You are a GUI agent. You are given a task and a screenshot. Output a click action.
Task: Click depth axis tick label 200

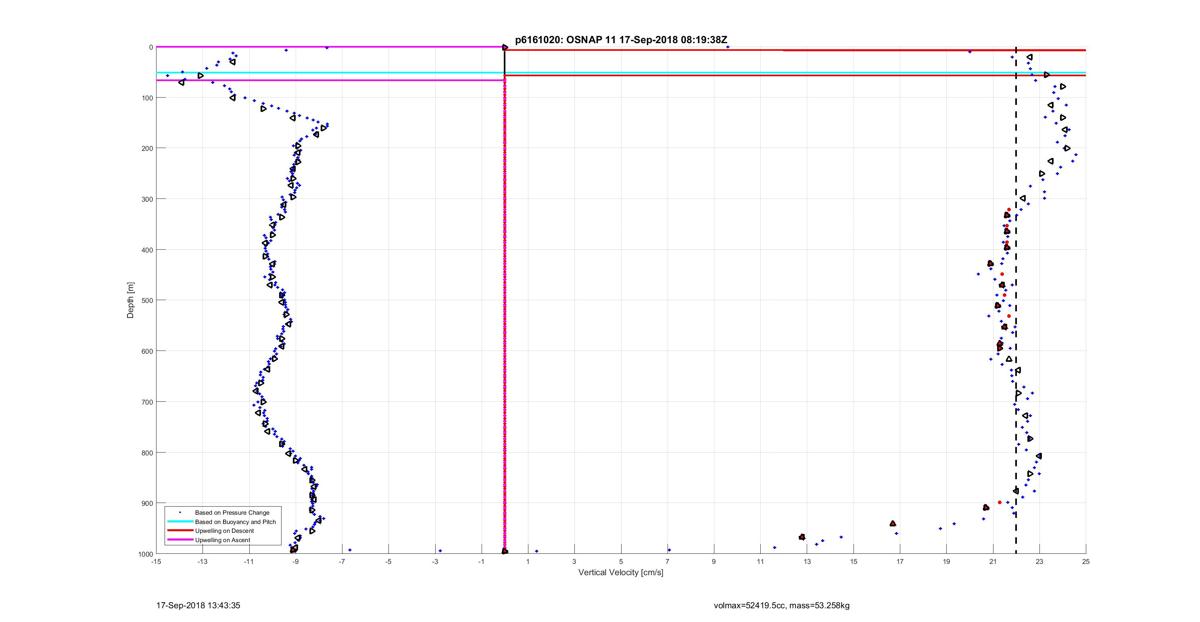[x=146, y=148]
